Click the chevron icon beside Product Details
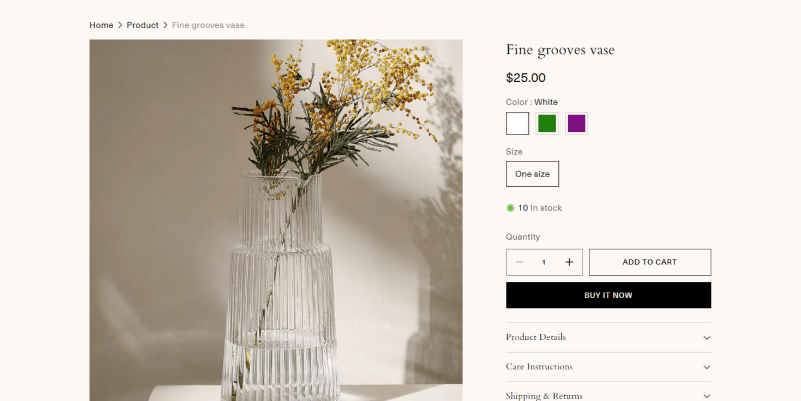 pyautogui.click(x=706, y=338)
